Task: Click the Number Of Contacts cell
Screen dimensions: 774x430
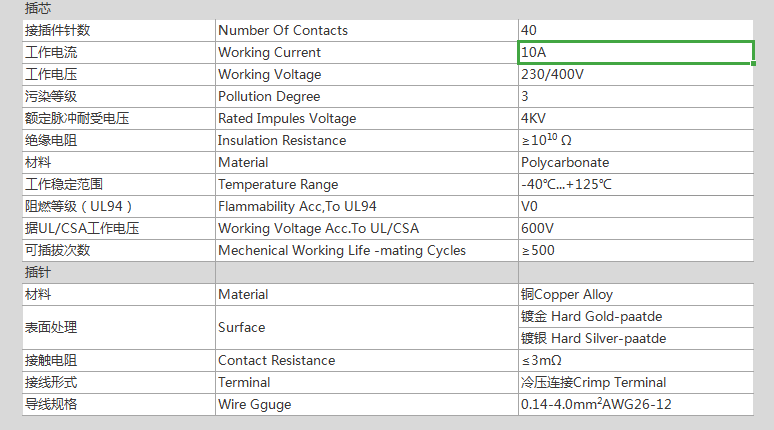Action: pyautogui.click(x=366, y=30)
